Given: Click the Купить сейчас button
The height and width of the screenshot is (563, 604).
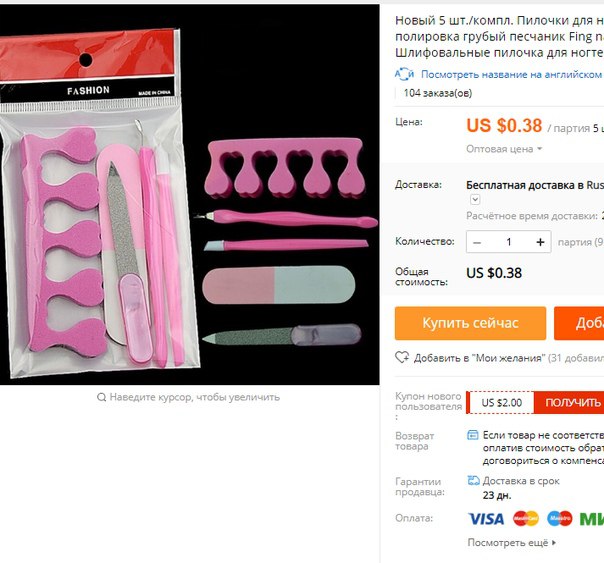Looking at the screenshot, I should coord(470,323).
